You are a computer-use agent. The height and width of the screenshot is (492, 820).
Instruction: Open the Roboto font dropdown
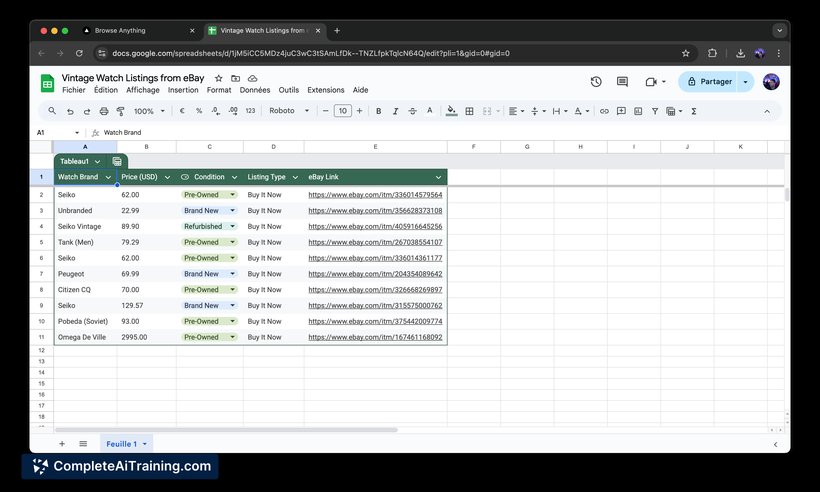[289, 111]
